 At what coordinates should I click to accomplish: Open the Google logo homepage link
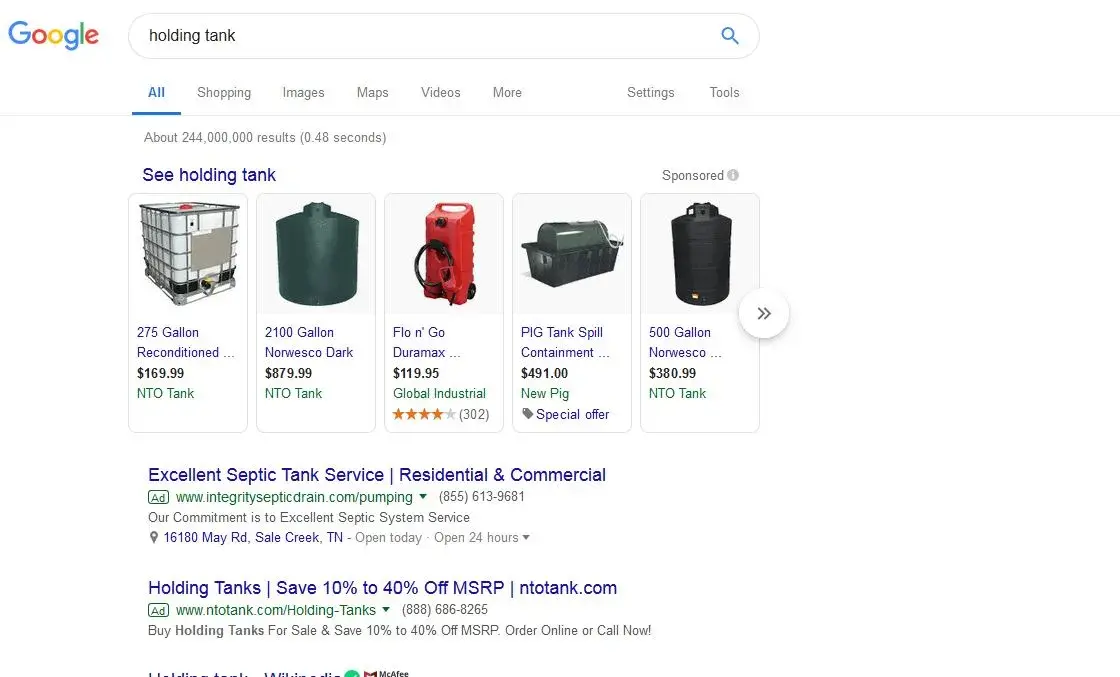pos(54,35)
